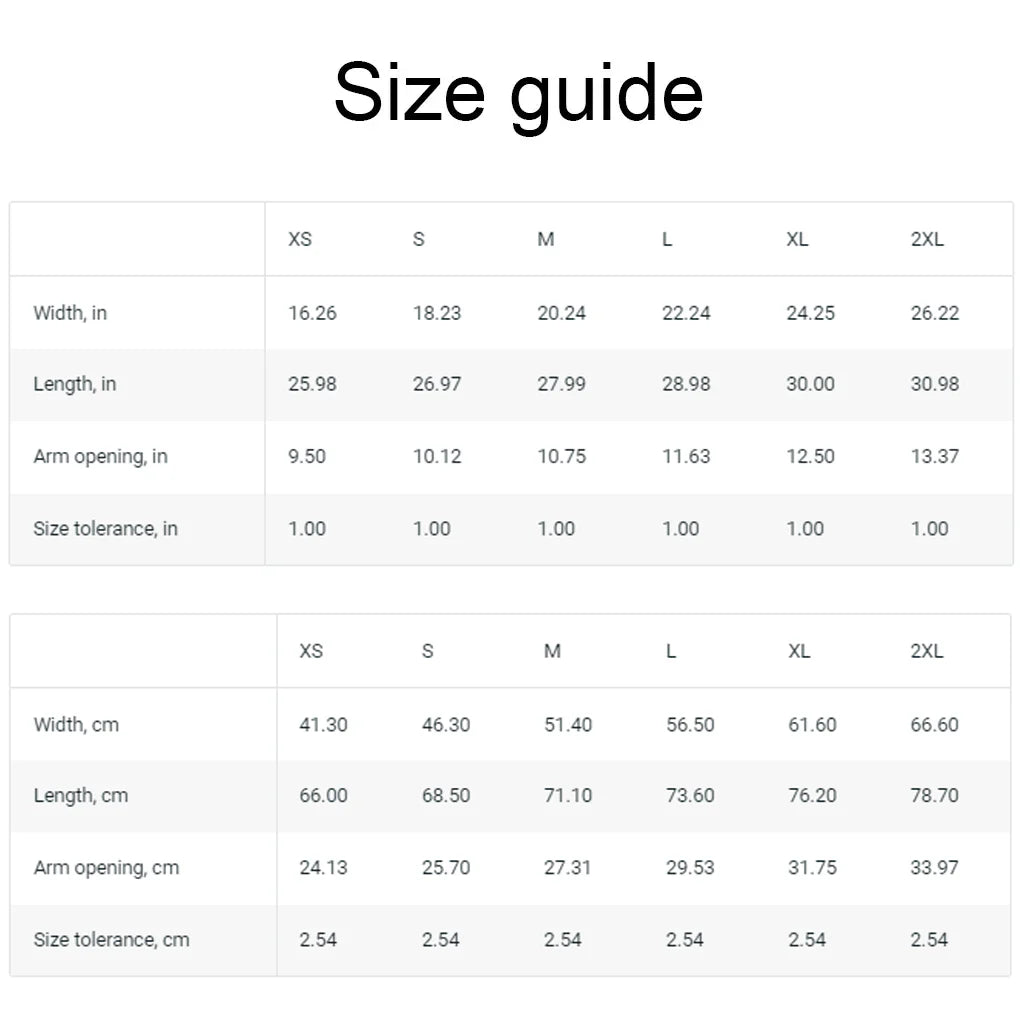Screen dimensions: 1024x1024
Task: Click the XS width value 16.26
Action: tap(312, 313)
